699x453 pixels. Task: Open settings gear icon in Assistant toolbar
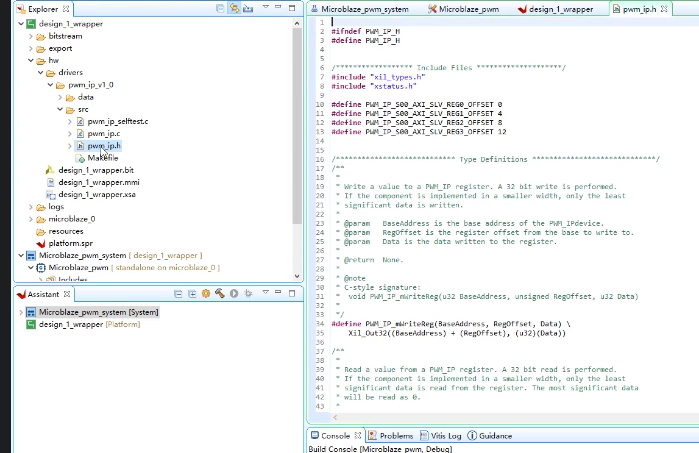coord(206,293)
